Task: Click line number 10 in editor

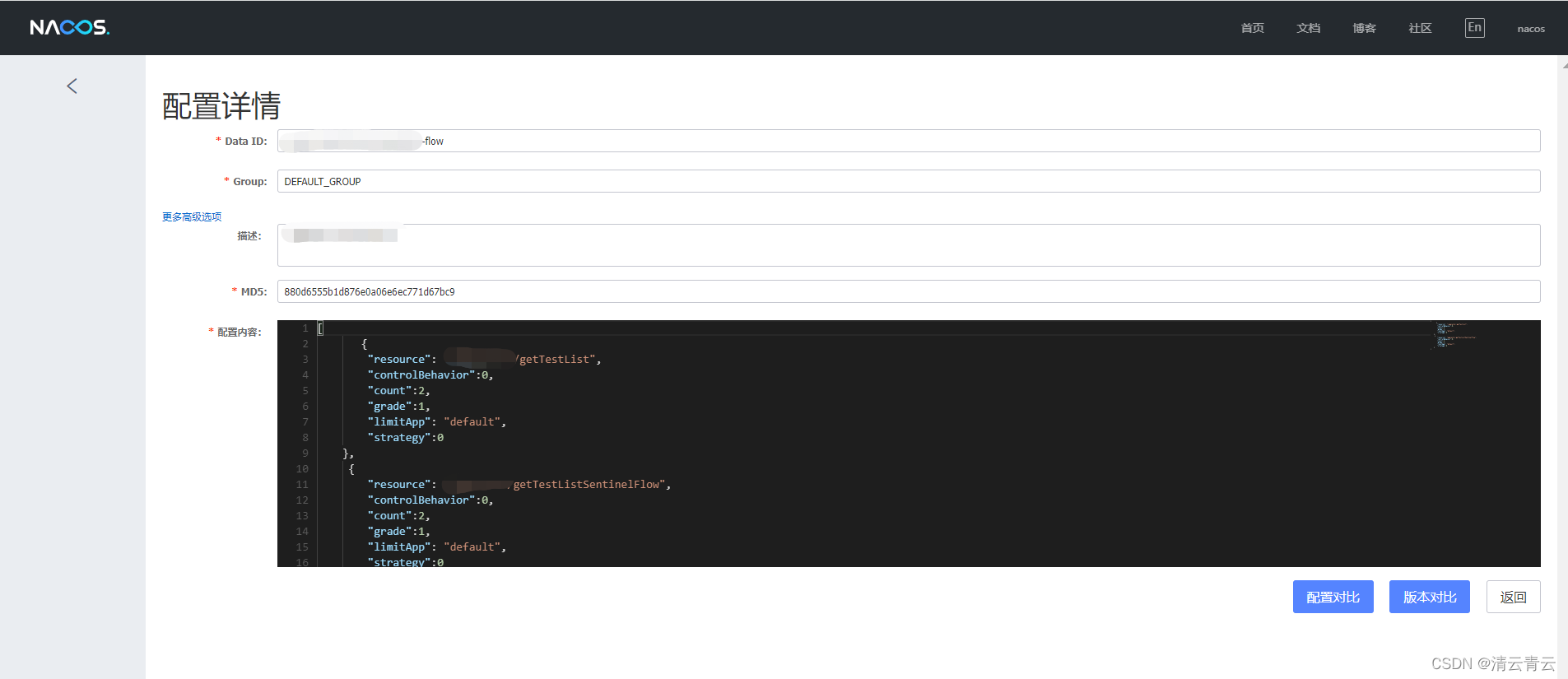Action: tap(302, 469)
